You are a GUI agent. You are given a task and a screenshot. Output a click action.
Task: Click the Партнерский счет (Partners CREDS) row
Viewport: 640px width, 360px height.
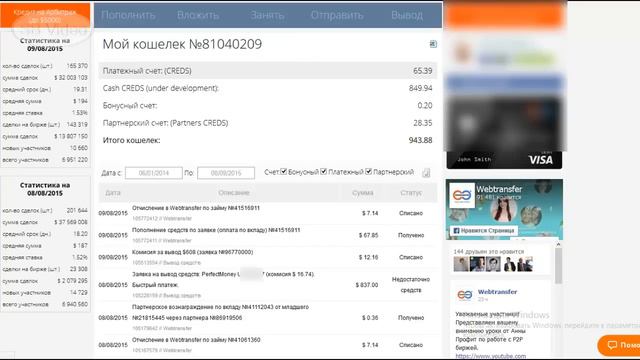point(268,123)
